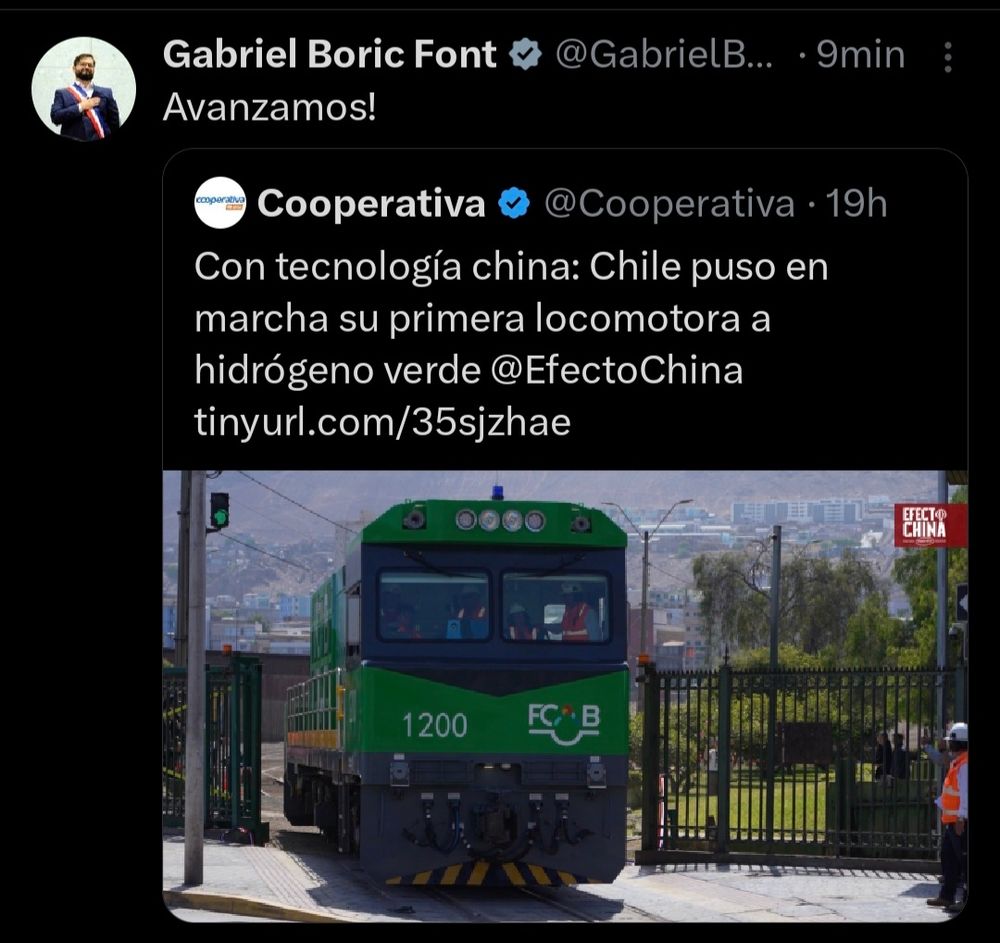Screen dimensions: 1000x943
Task: Open the Gabriel Boric Font display name
Action: [x=330, y=54]
